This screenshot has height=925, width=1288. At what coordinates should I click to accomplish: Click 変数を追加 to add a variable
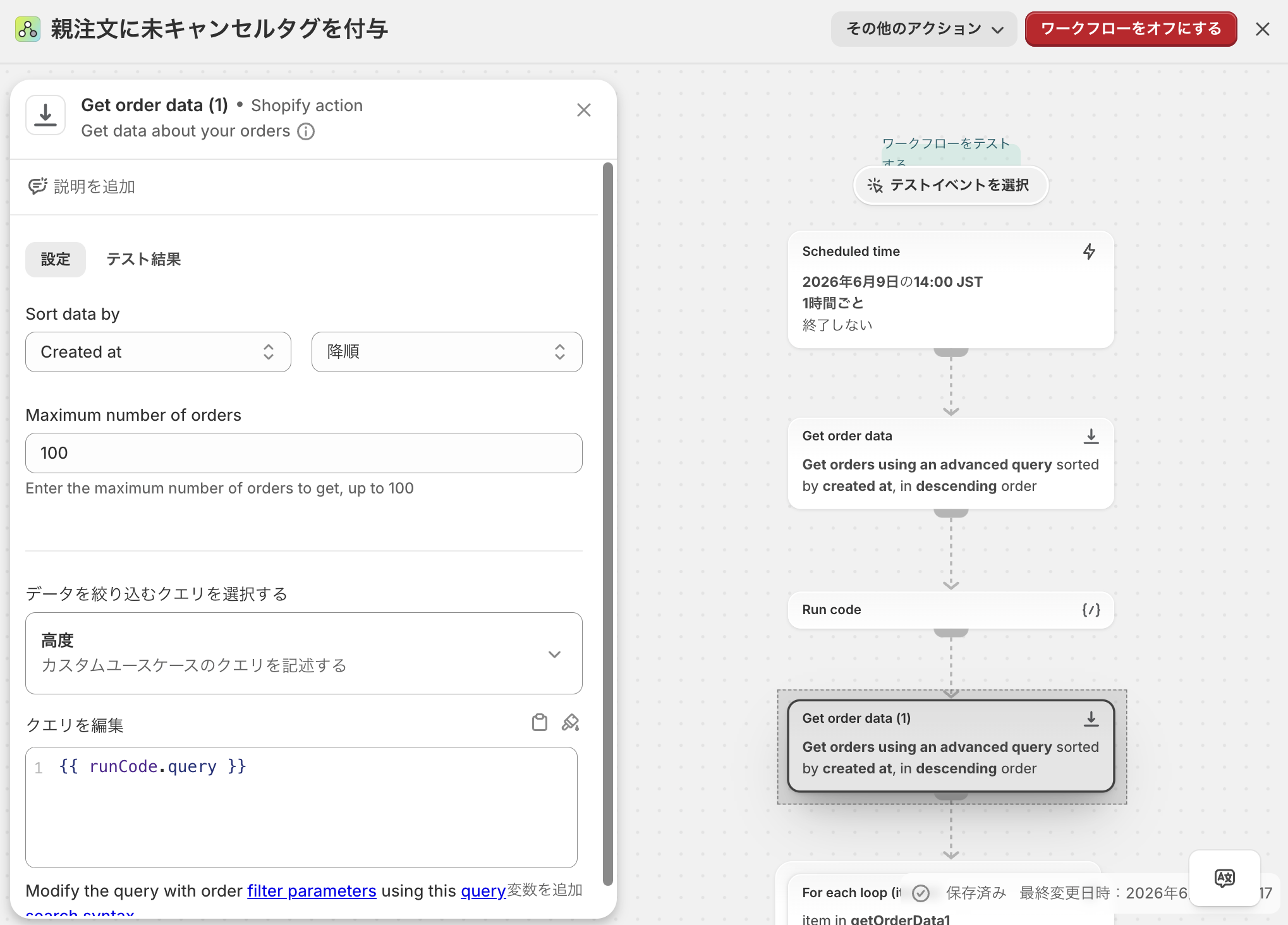[545, 890]
